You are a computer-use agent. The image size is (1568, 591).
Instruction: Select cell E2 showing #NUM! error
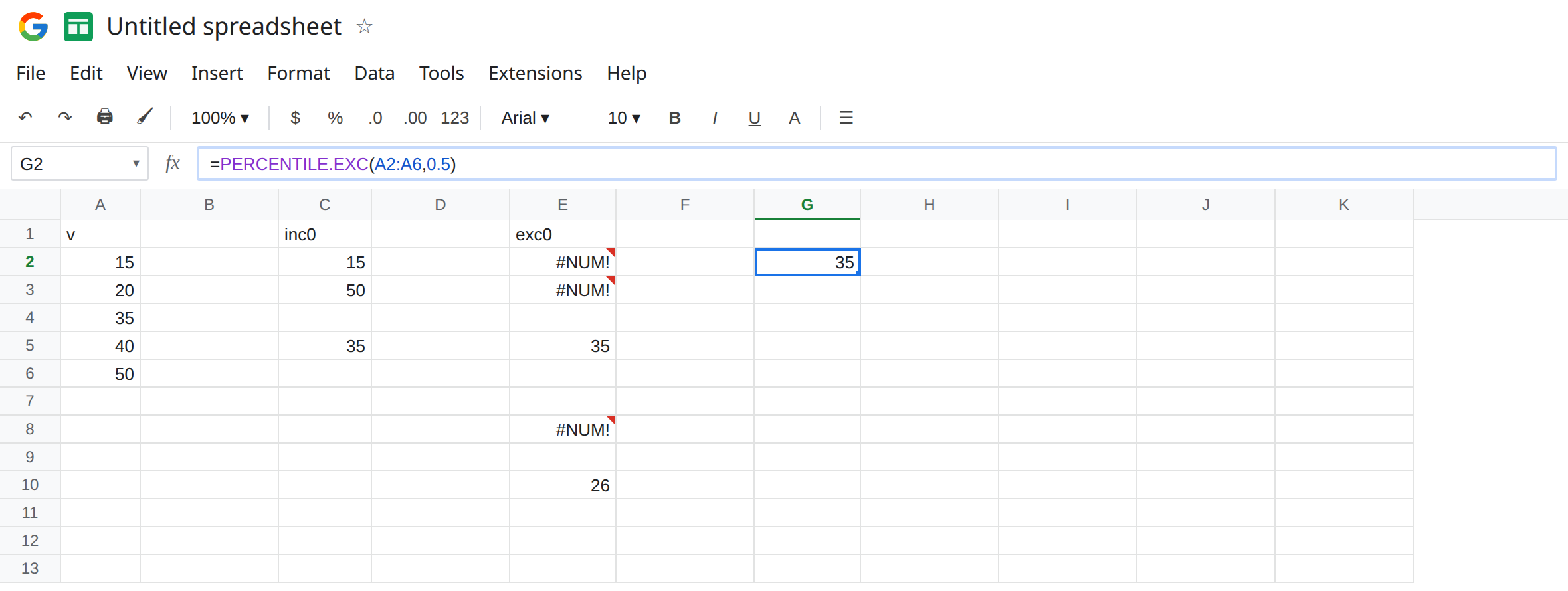(563, 262)
